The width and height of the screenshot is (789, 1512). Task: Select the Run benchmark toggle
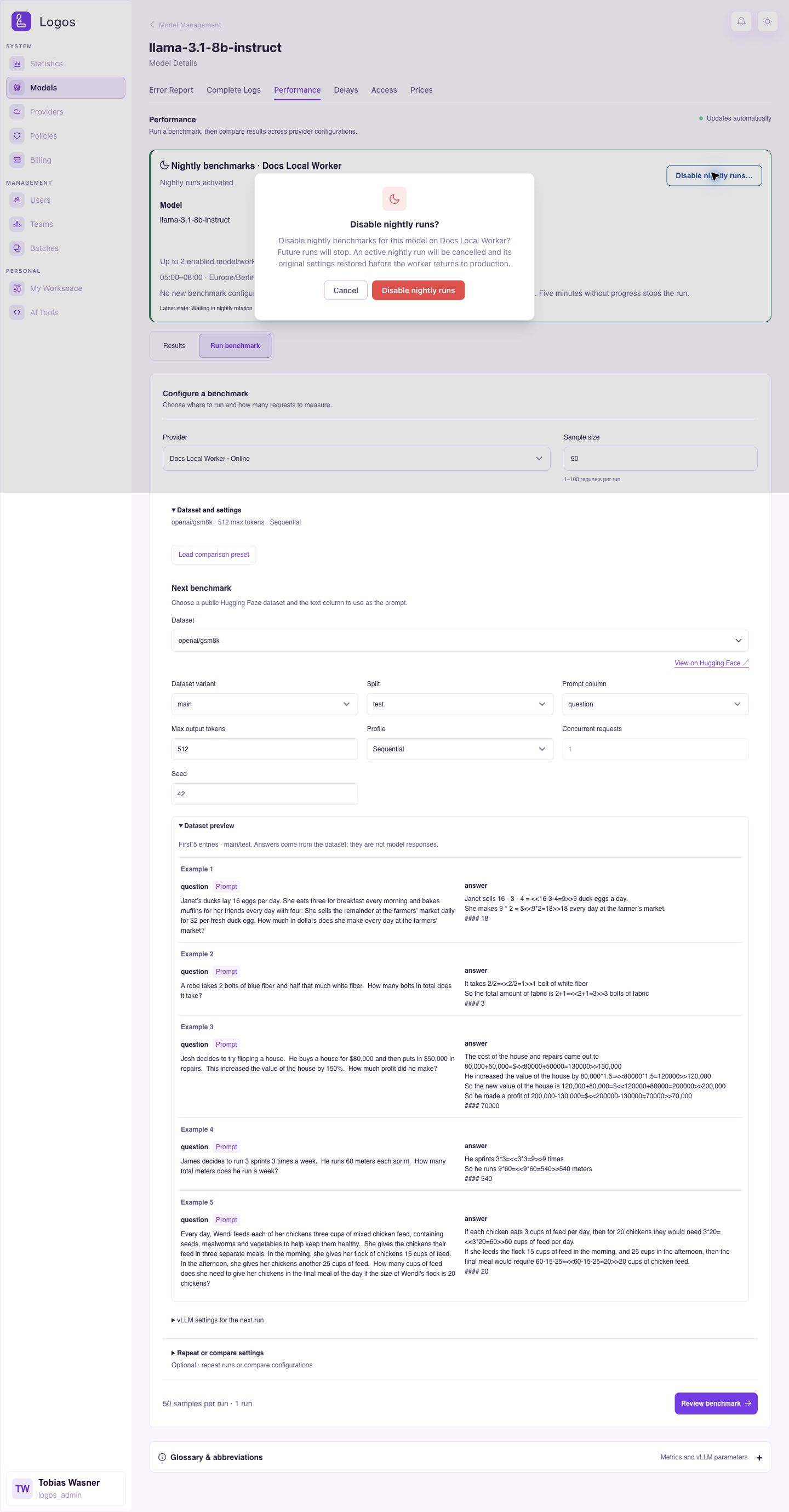click(235, 346)
